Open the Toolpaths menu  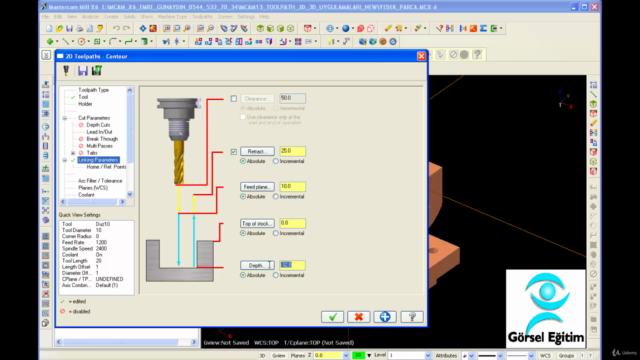[202, 17]
